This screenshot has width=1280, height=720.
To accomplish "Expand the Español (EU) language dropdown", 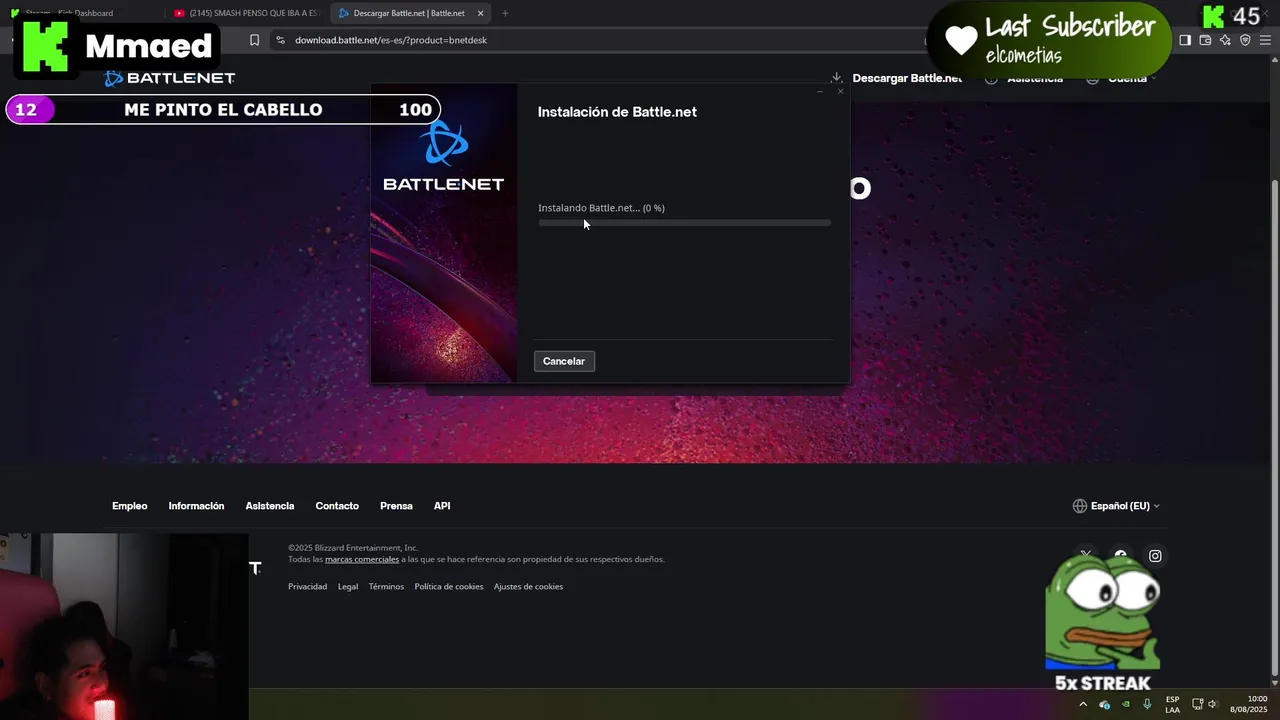I will click(1116, 506).
